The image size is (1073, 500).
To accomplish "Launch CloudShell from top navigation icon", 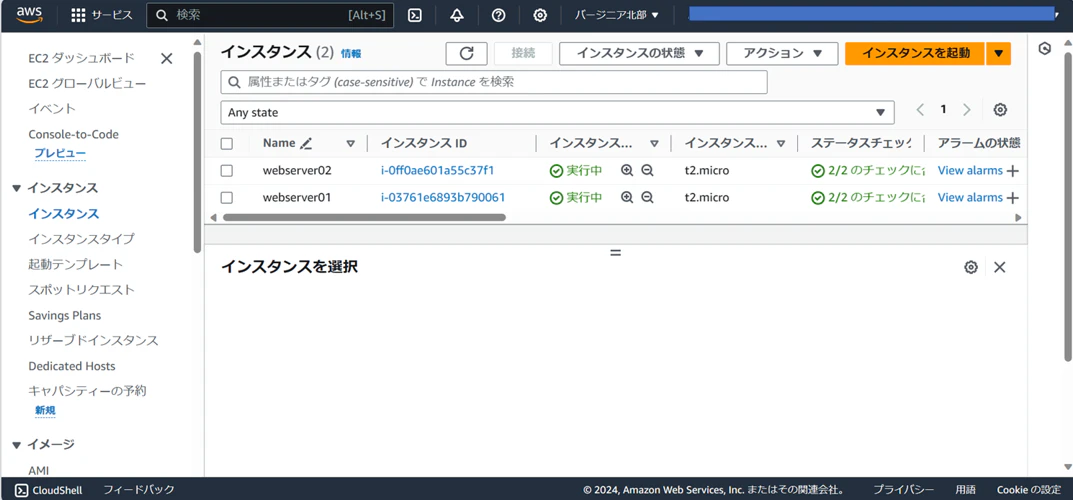I will point(415,15).
